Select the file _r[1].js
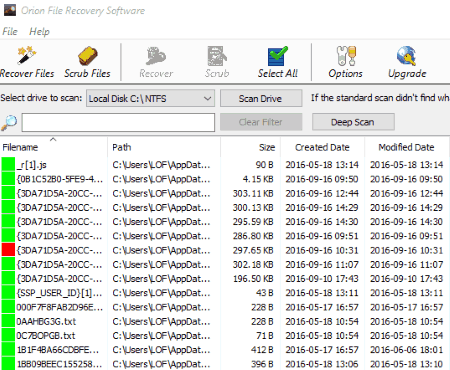 coord(32,165)
